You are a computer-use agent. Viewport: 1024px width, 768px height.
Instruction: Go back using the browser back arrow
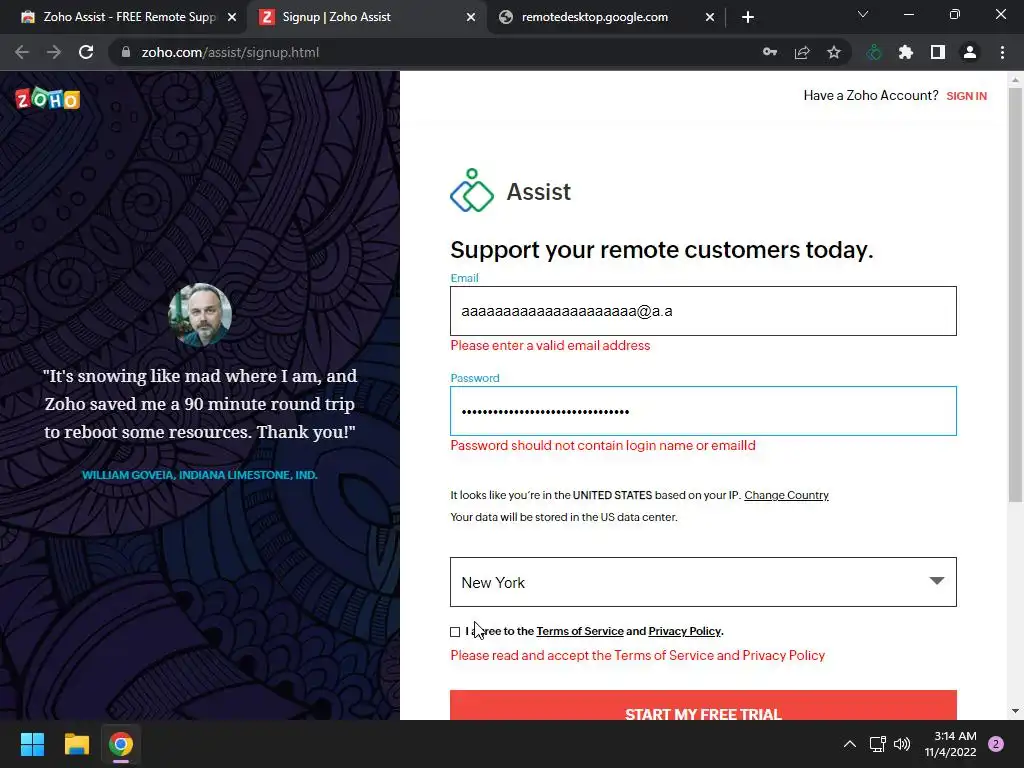(x=22, y=52)
